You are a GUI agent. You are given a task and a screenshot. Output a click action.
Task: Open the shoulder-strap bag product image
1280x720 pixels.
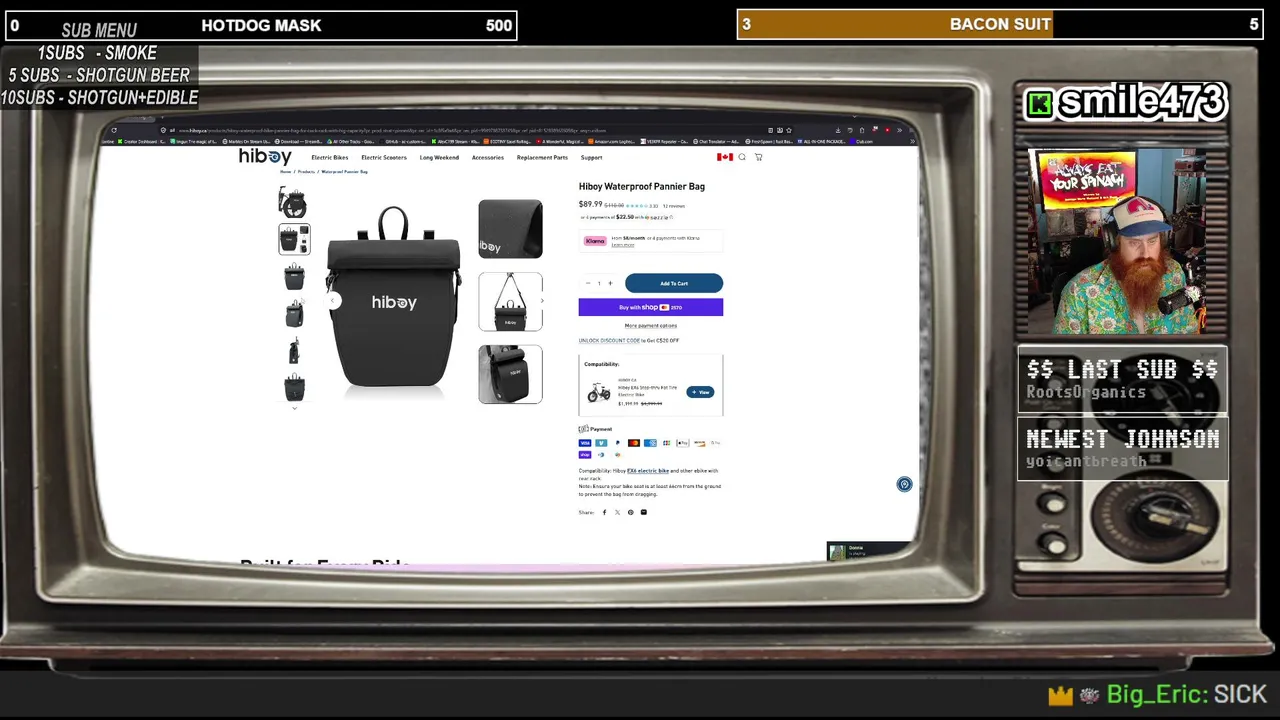click(510, 301)
